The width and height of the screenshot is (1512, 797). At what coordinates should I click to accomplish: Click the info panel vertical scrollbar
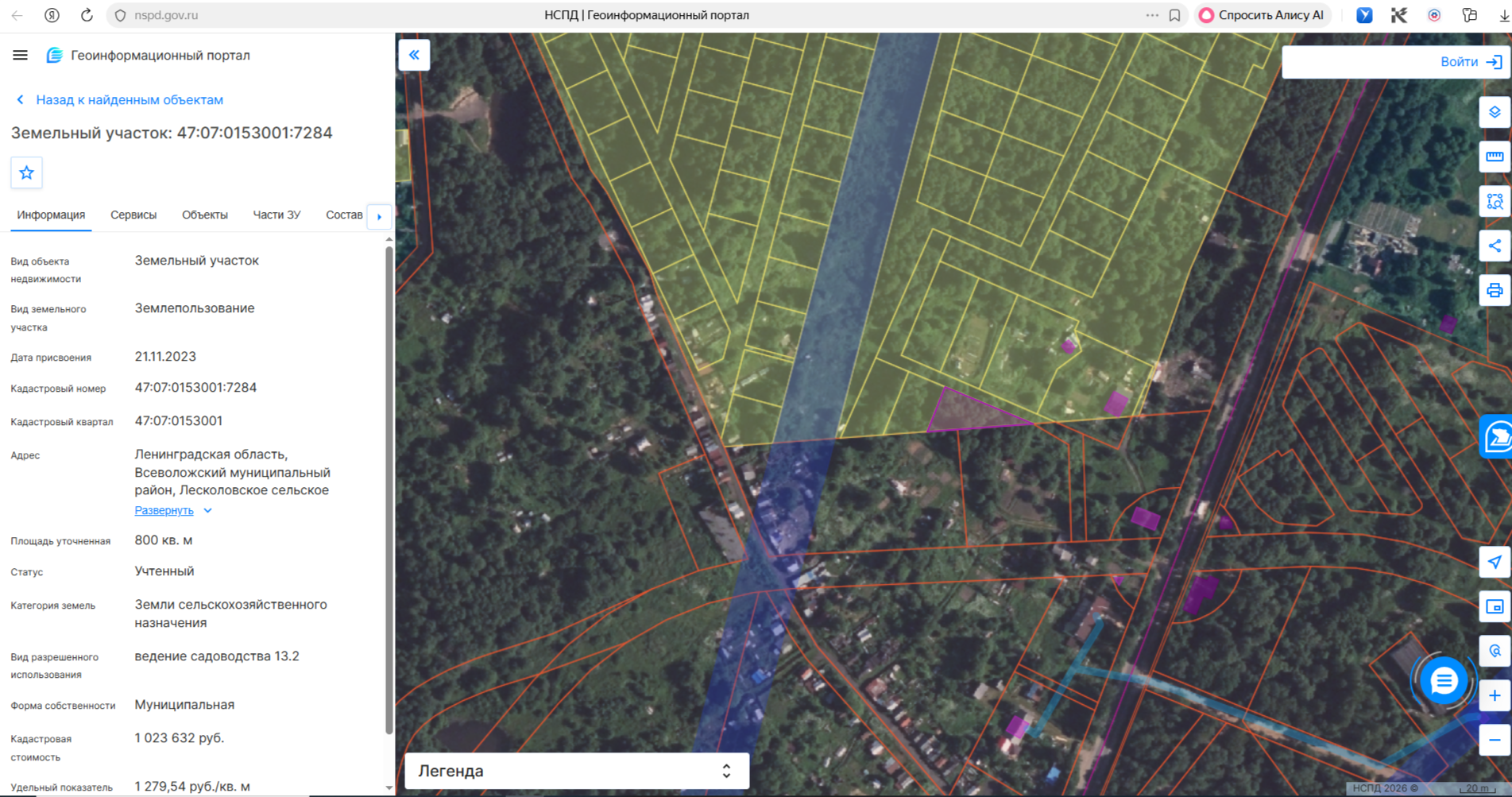pos(389,490)
